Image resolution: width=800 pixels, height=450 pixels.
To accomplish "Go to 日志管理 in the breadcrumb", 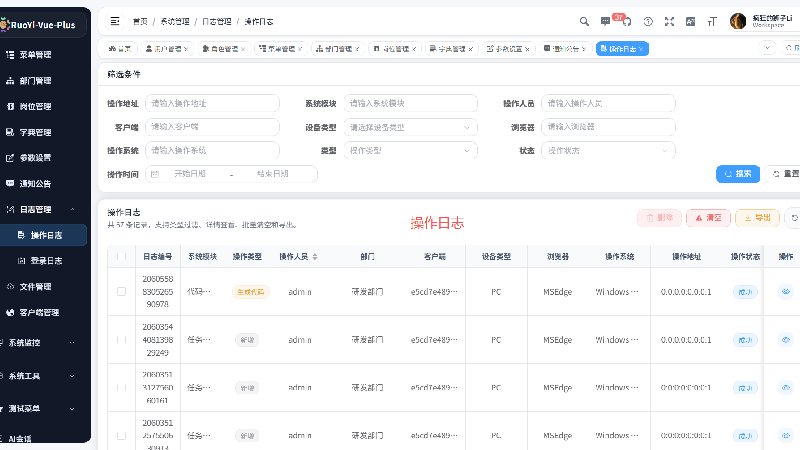I will (217, 21).
